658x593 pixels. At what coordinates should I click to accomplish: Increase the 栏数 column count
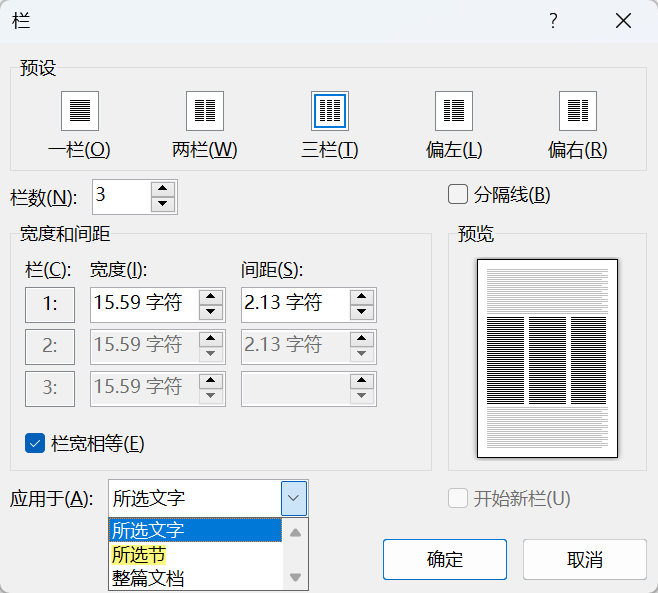pos(163,189)
